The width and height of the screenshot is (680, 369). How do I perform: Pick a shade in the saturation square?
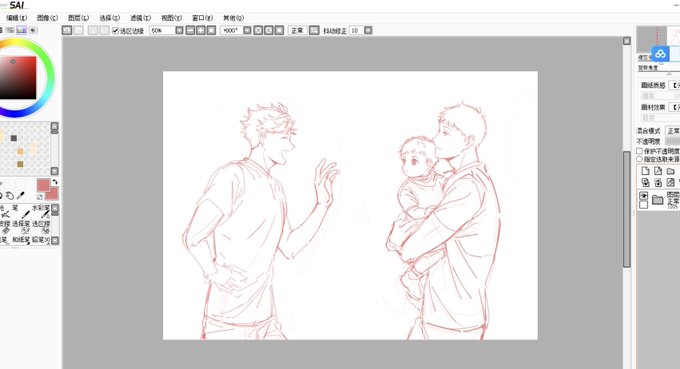pos(18,78)
